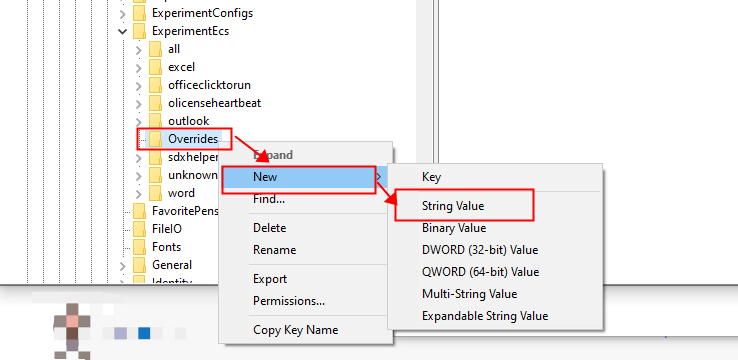Click the excel key folder icon
This screenshot has width=738, height=360.
(x=155, y=67)
